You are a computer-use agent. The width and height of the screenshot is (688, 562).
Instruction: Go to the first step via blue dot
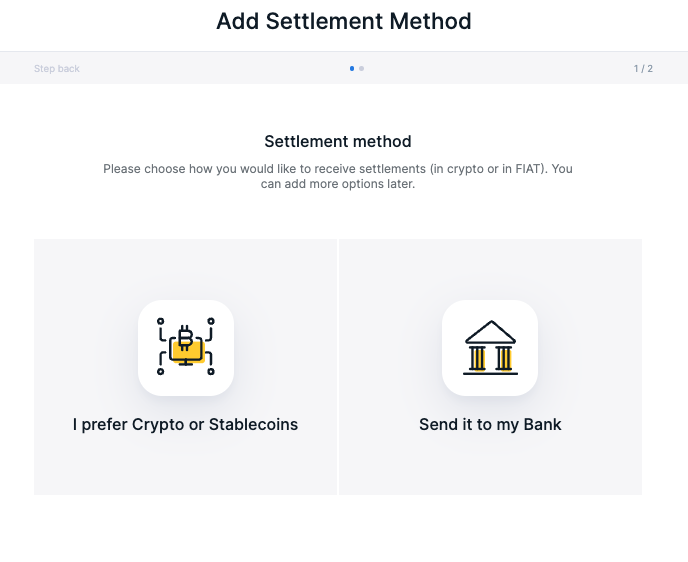352,68
